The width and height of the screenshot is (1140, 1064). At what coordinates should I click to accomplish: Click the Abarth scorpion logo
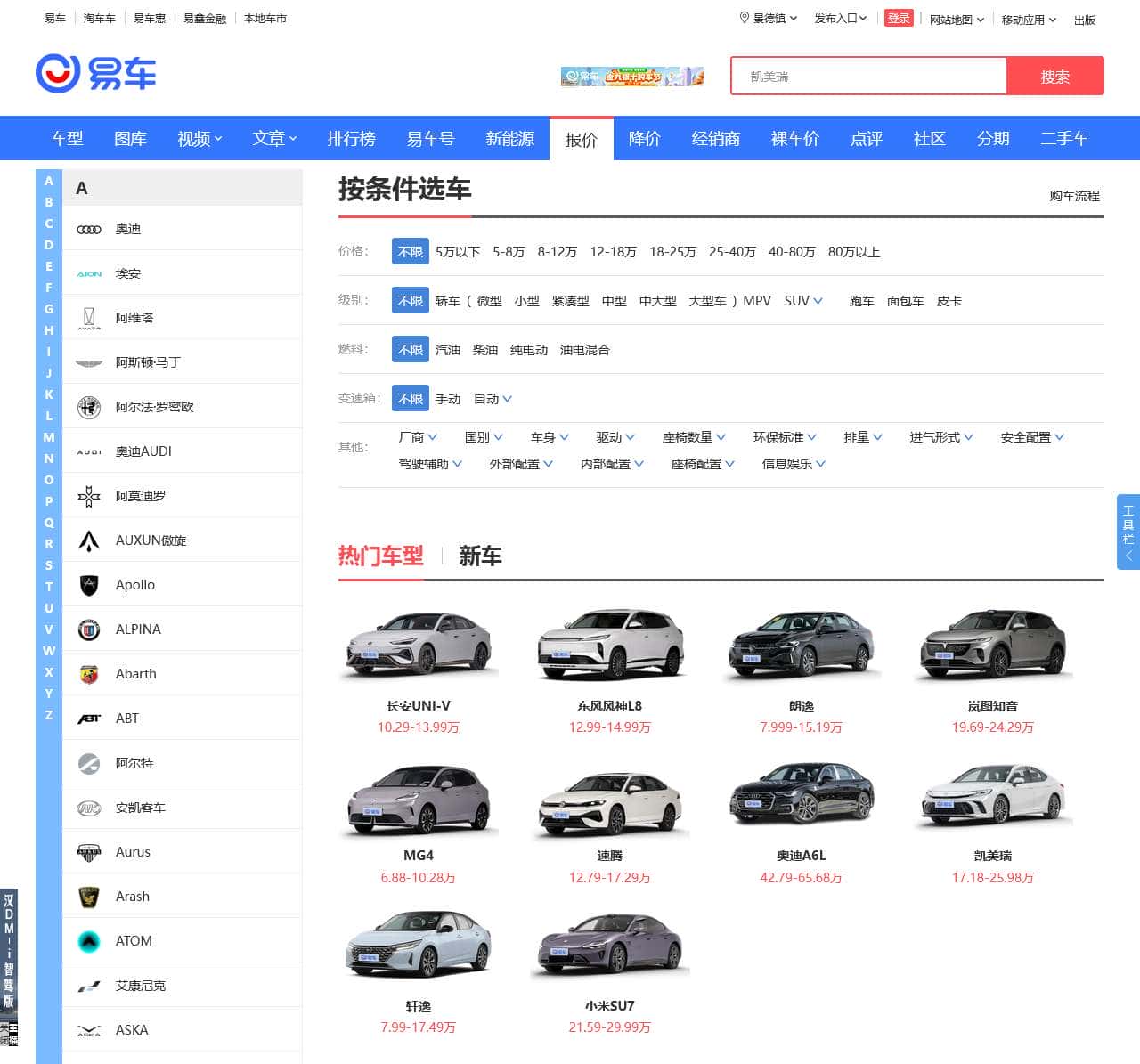click(89, 675)
